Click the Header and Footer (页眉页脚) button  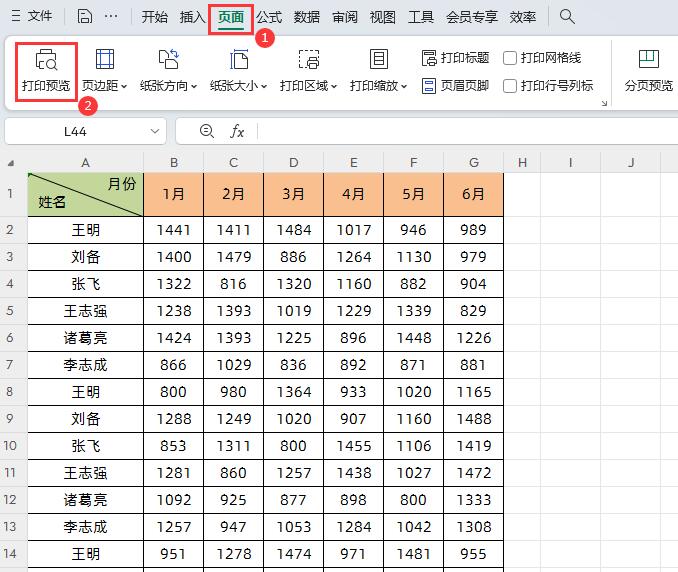(455, 86)
